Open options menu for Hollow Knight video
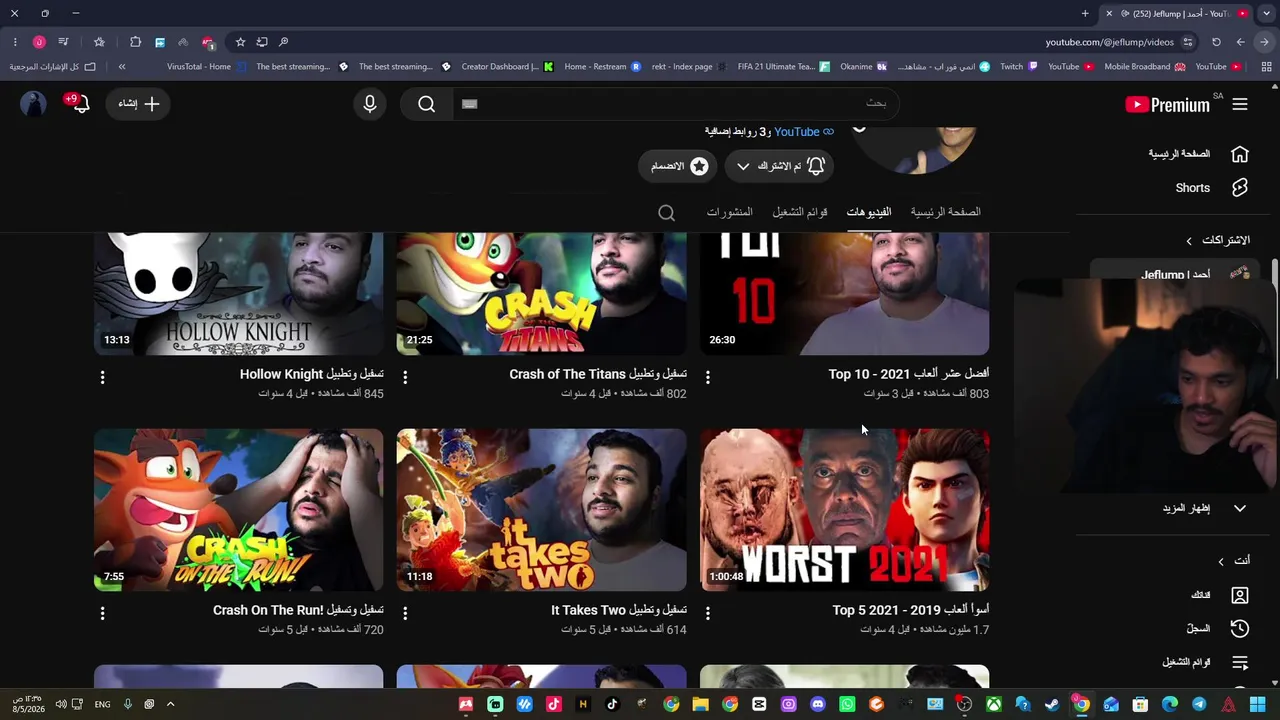The image size is (1280, 720). pyautogui.click(x=102, y=377)
